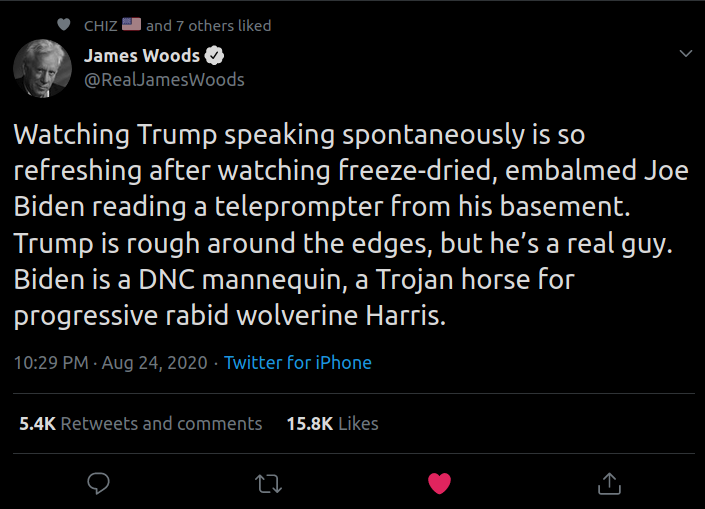View the 5.4K Retweets and comments
This screenshot has width=705, height=509.
pyautogui.click(x=141, y=424)
